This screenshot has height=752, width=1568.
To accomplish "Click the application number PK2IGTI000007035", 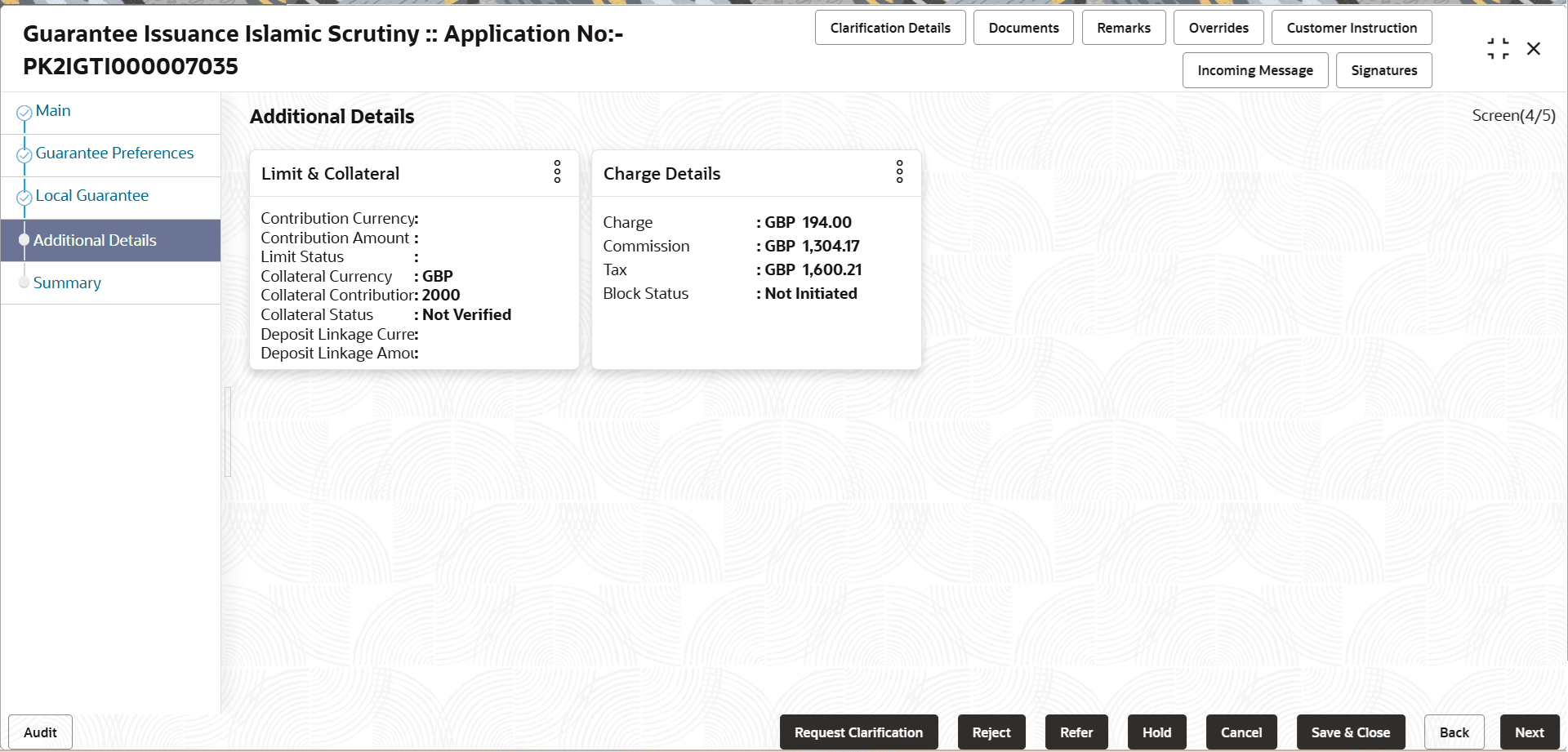I will point(131,67).
